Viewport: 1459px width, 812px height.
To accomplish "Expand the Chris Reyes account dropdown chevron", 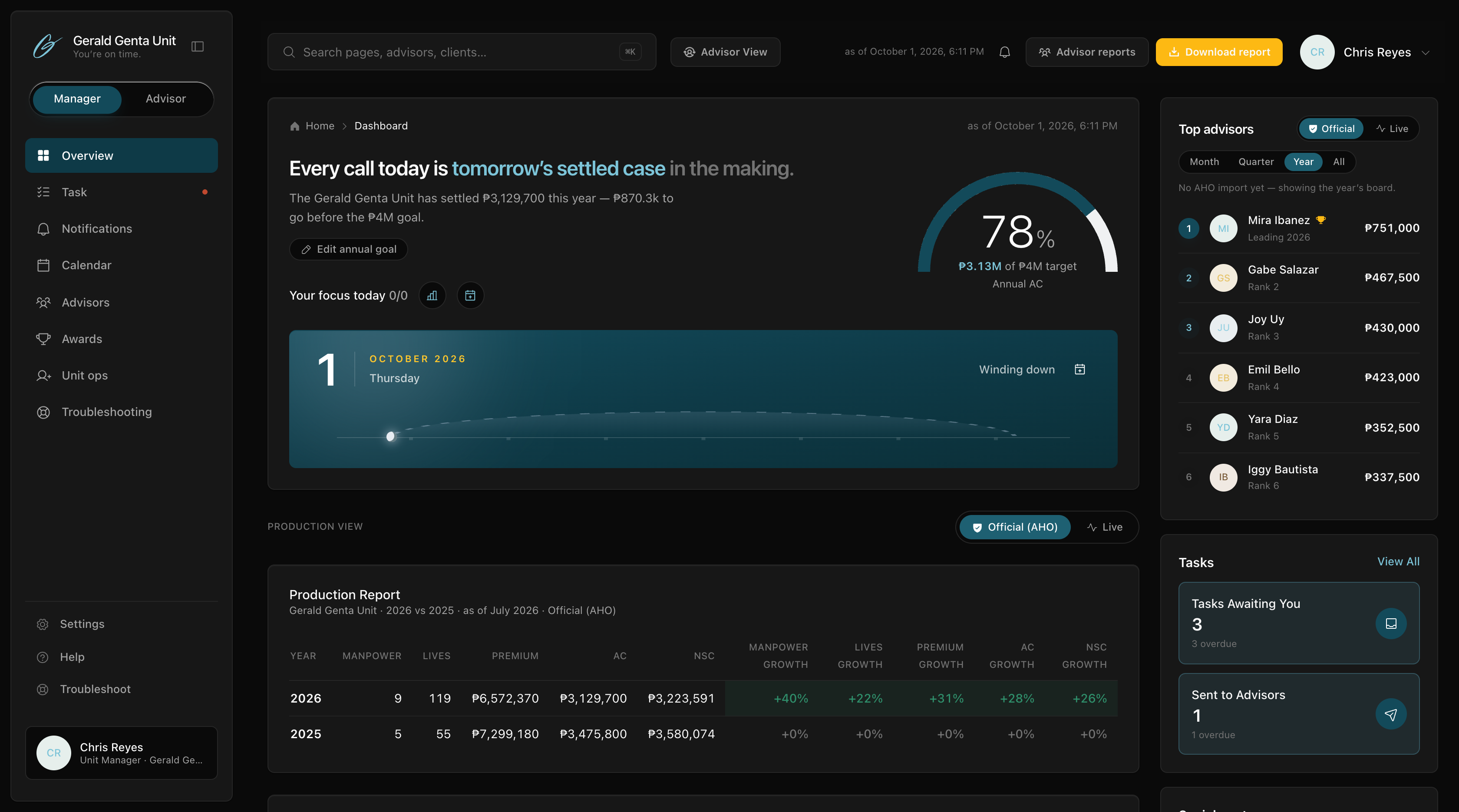I will (1426, 53).
